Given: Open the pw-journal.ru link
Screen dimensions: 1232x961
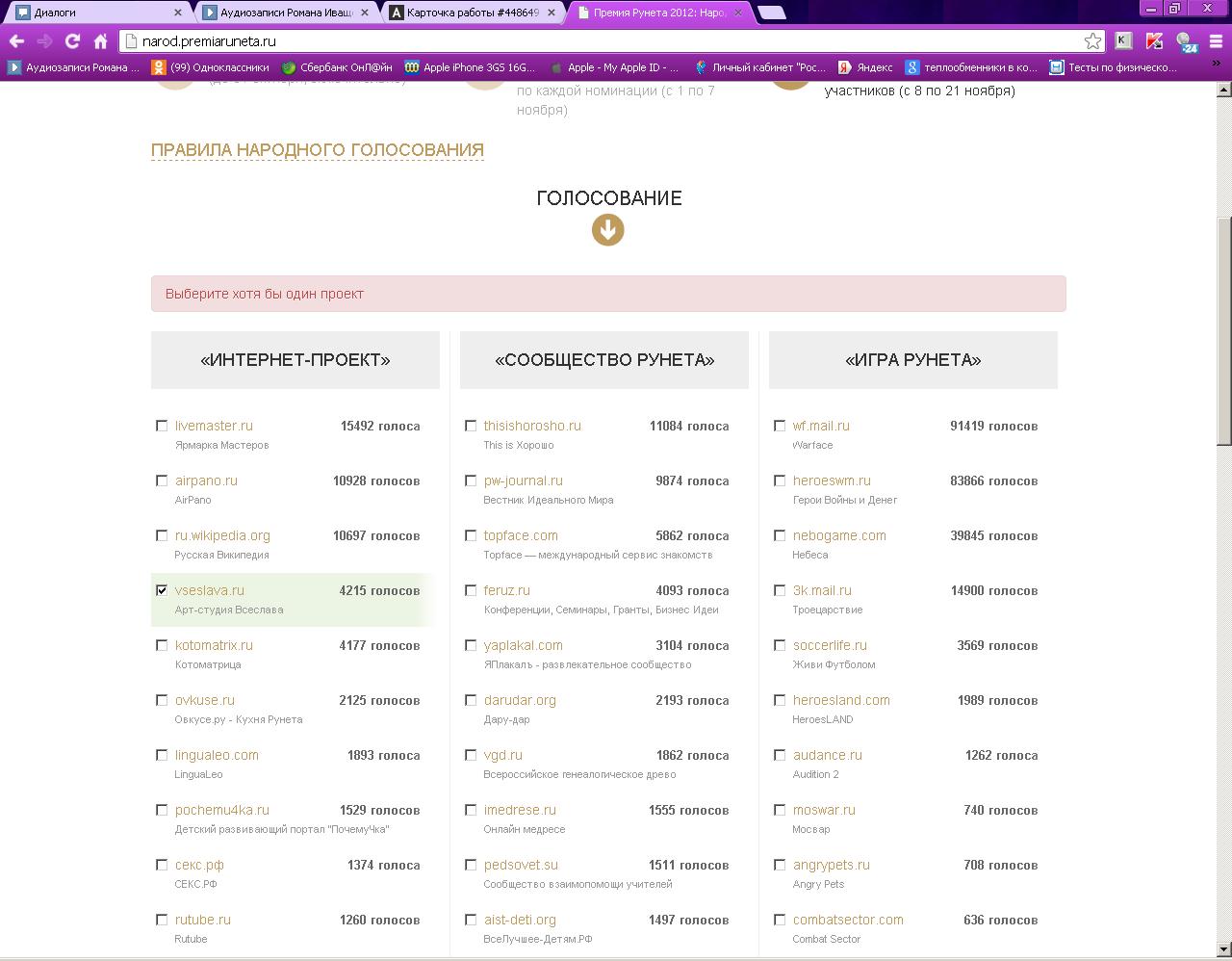Looking at the screenshot, I should [524, 480].
